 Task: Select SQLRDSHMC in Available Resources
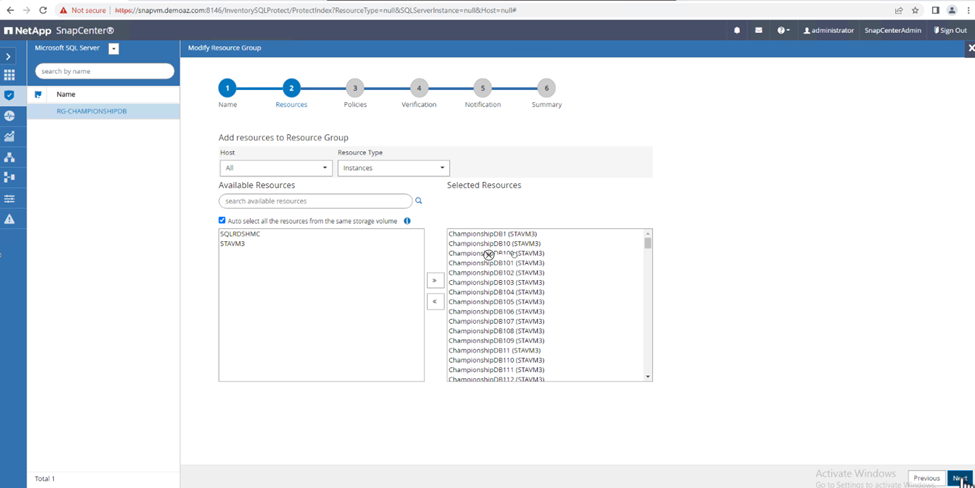point(240,234)
